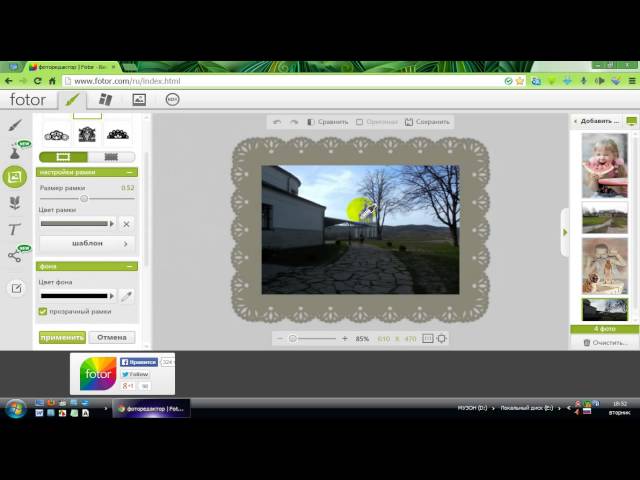Screen dimensions: 640x480
Task: Zoom in with the plus icon
Action: coord(344,339)
